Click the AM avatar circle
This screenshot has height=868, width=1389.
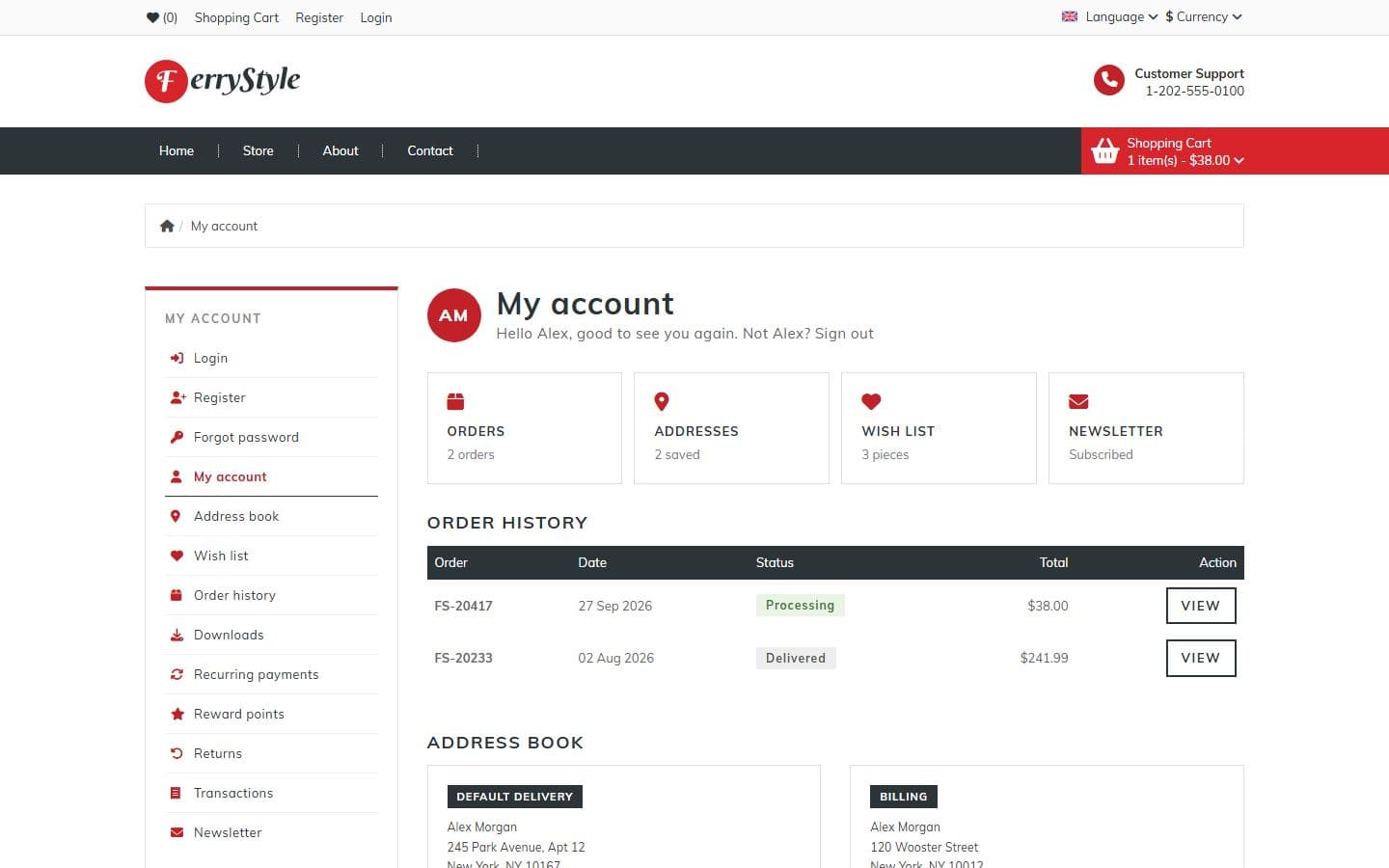click(x=454, y=315)
